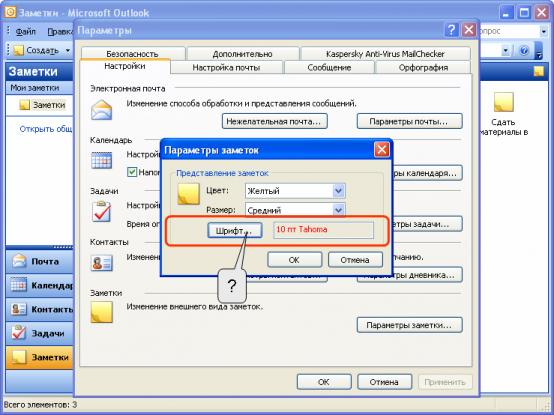Click the note icon in Outlook header bar
This screenshot has width=554, height=415.
tap(538, 72)
